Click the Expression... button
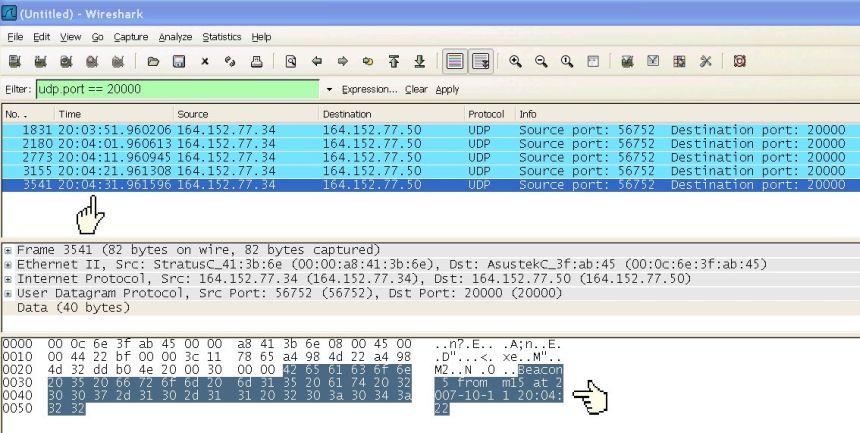This screenshot has width=860, height=433. click(x=369, y=89)
